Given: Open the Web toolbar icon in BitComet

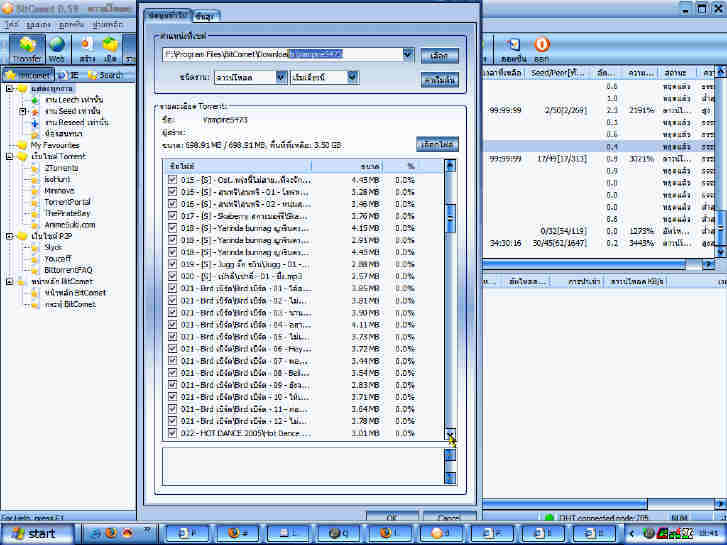Looking at the screenshot, I should (x=57, y=49).
